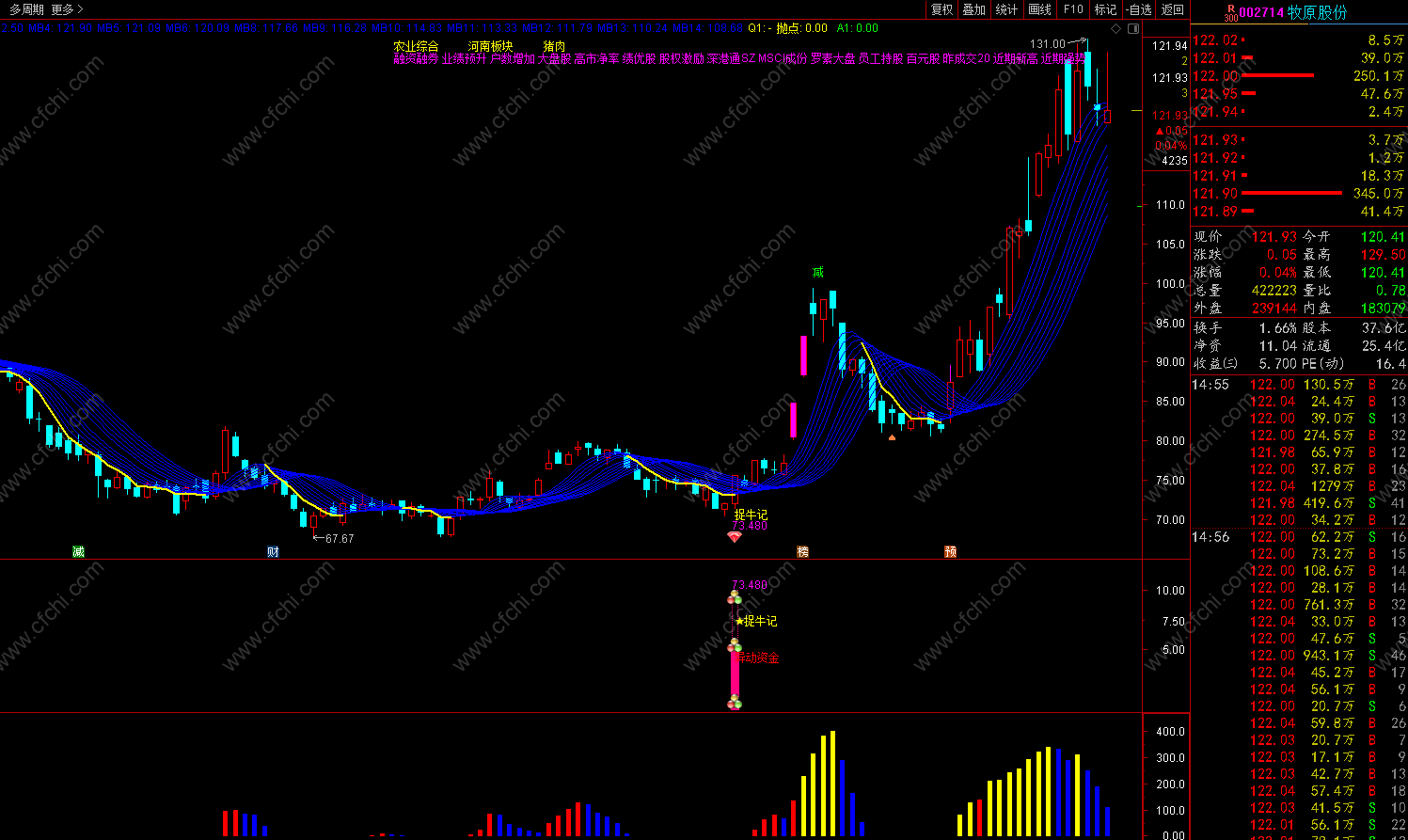Click the yellow 捉牛记 label on the main chart
The height and width of the screenshot is (840, 1408).
pos(751,515)
